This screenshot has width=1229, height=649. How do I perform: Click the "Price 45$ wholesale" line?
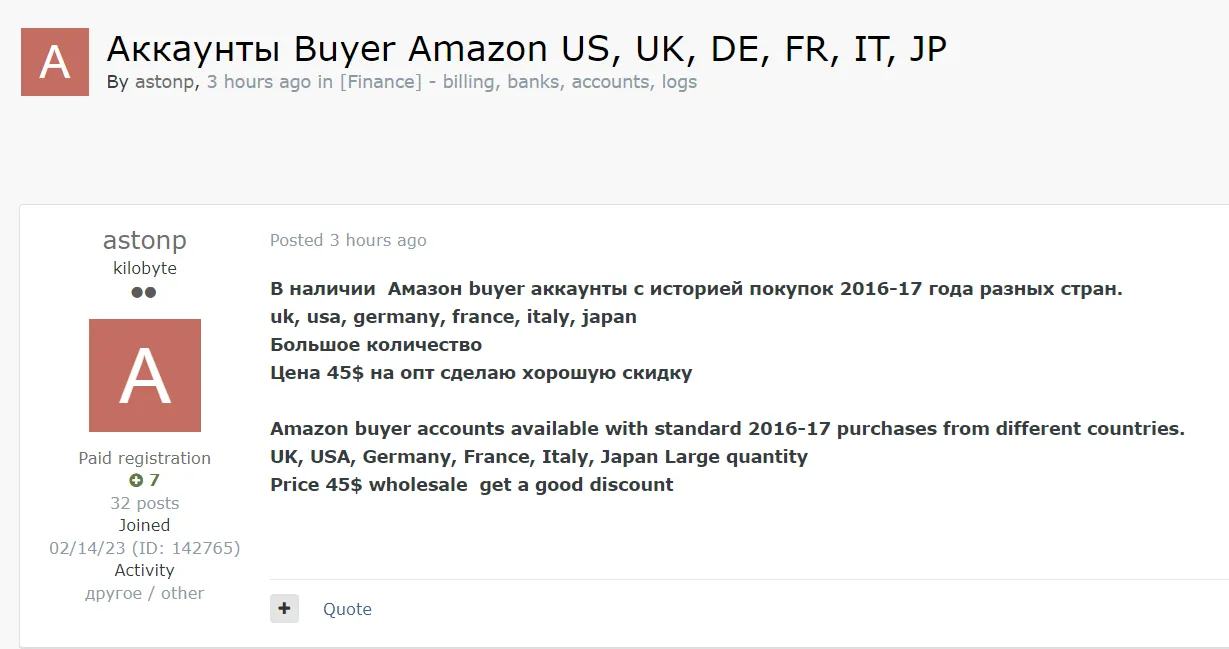471,485
